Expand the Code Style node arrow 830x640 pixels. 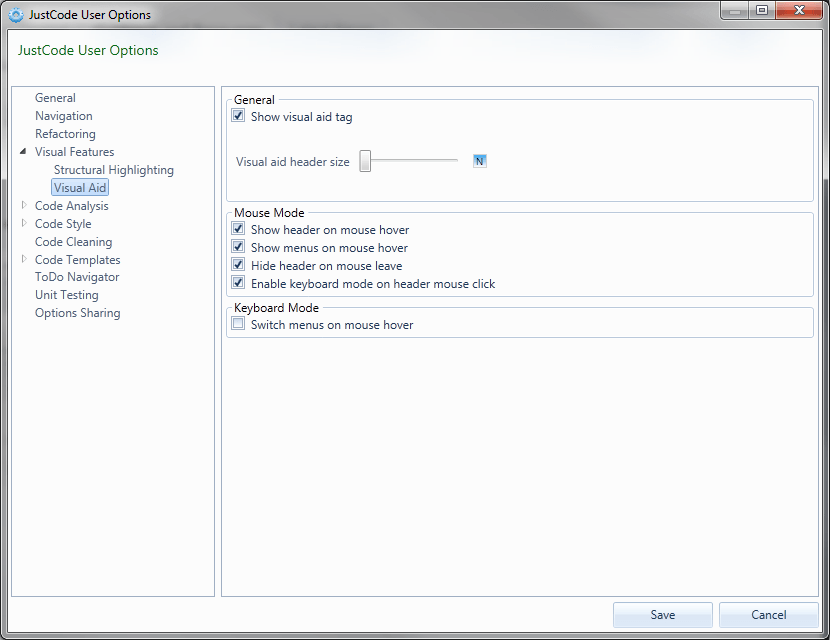tap(24, 223)
